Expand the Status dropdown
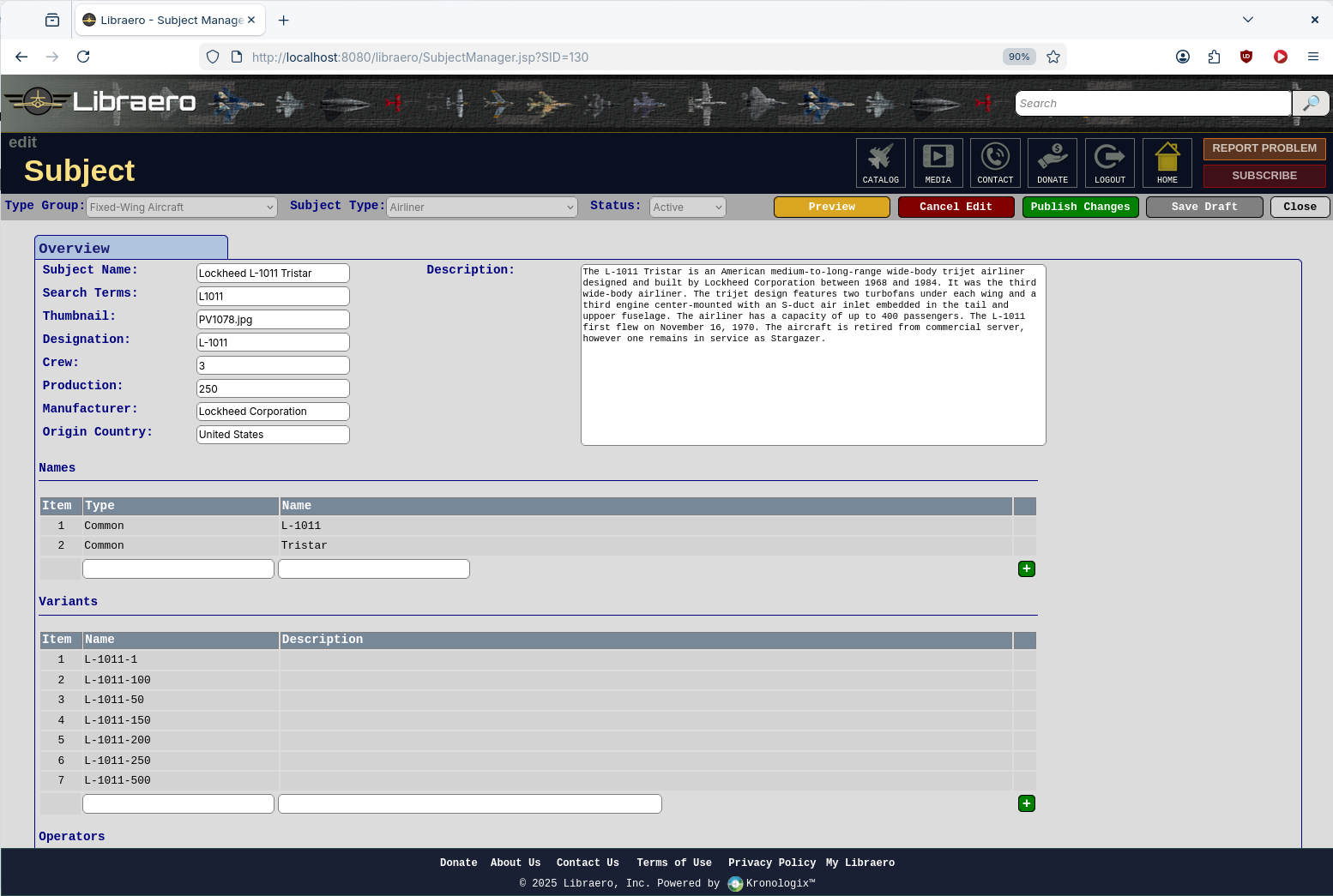This screenshot has width=1333, height=896. [x=687, y=207]
